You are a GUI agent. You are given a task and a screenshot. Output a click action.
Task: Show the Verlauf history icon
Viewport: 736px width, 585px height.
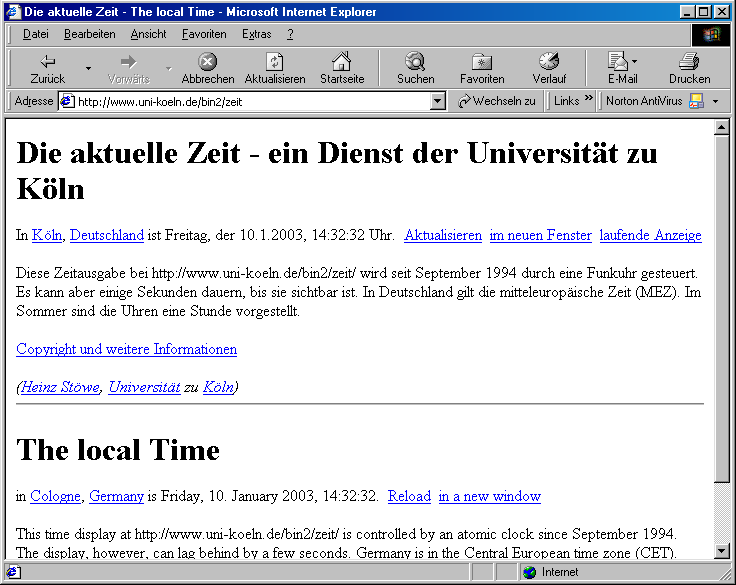tap(549, 61)
